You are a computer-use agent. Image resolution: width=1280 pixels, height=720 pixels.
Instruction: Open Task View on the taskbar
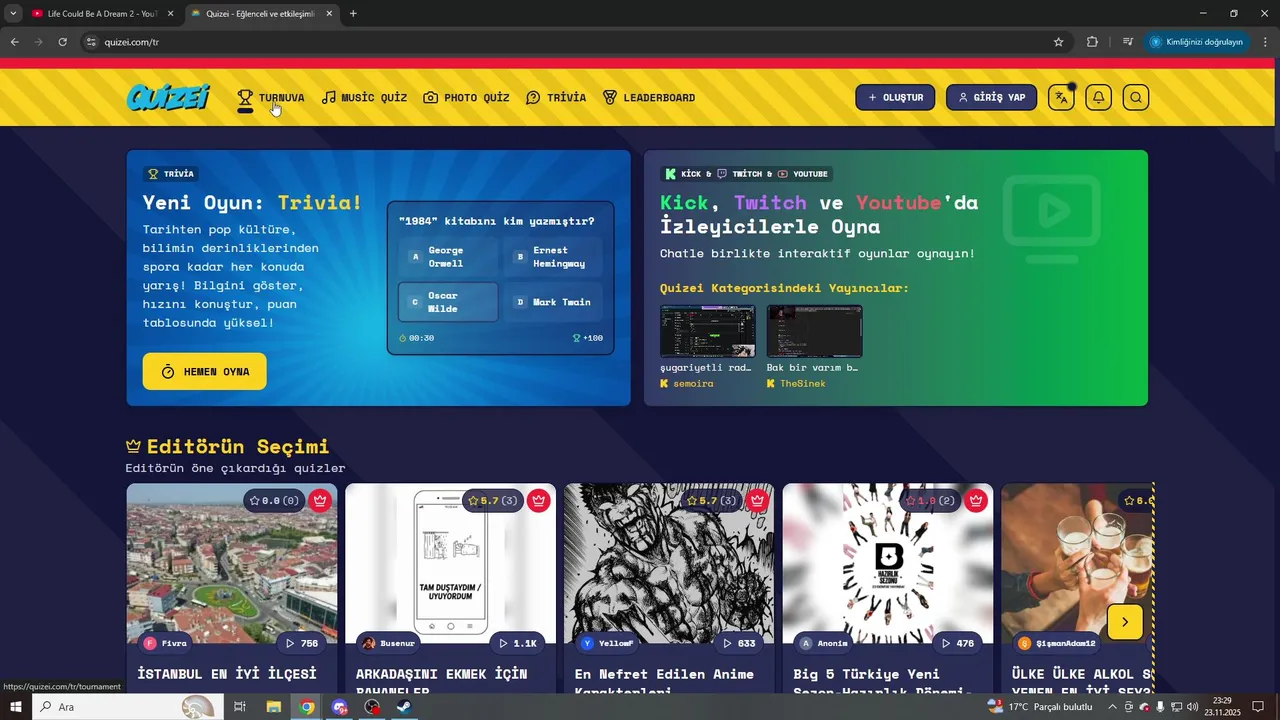point(240,707)
